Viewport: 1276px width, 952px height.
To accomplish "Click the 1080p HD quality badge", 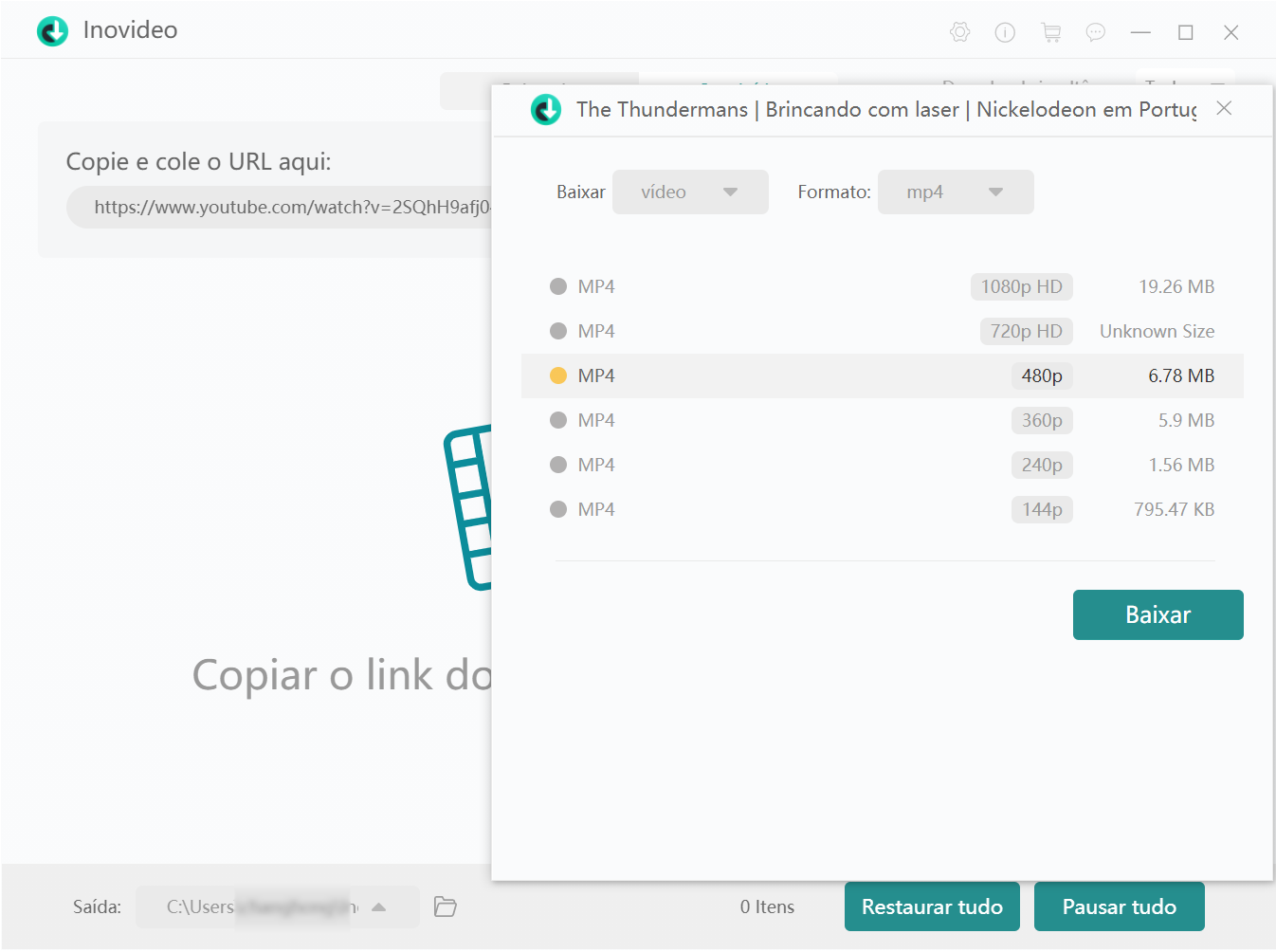I will pos(1021,286).
